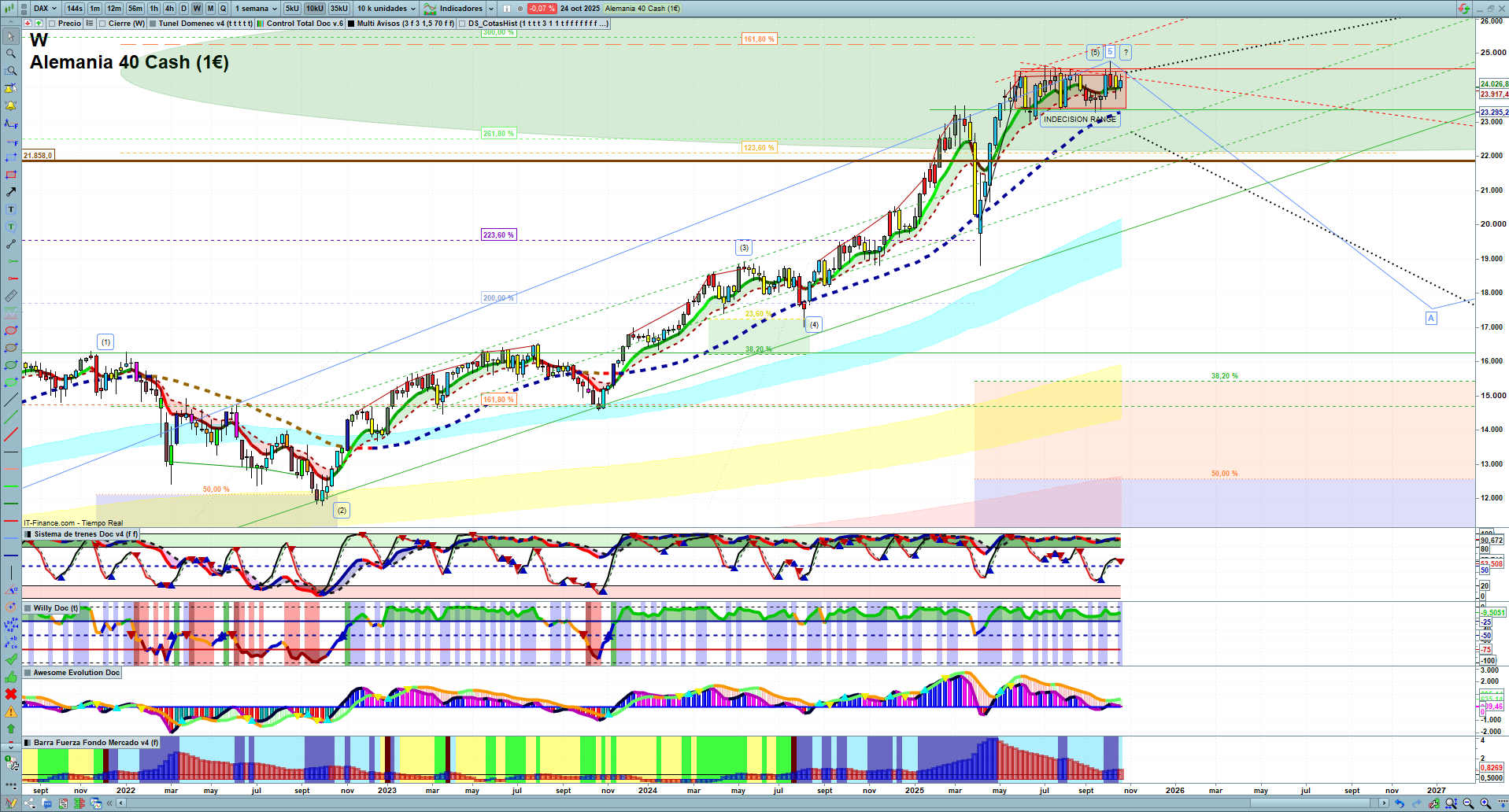Switch to the M monthly timeframe
Screen dimensions: 1509x812
pos(210,9)
